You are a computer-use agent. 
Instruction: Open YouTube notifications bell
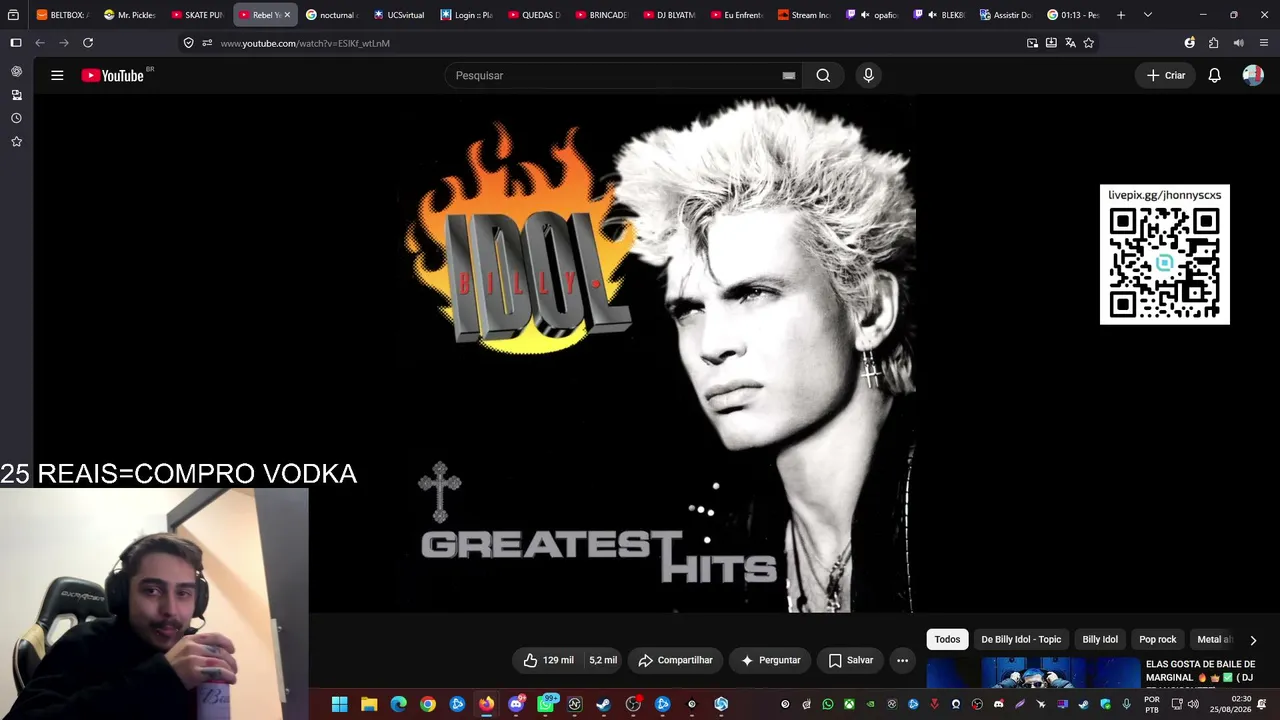pos(1214,75)
